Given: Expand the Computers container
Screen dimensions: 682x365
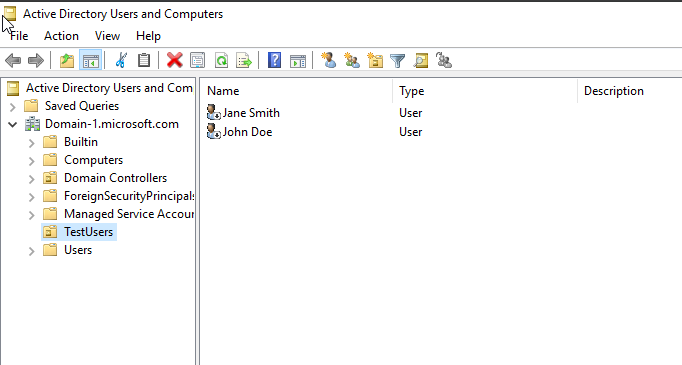Looking at the screenshot, I should pos(31,161).
